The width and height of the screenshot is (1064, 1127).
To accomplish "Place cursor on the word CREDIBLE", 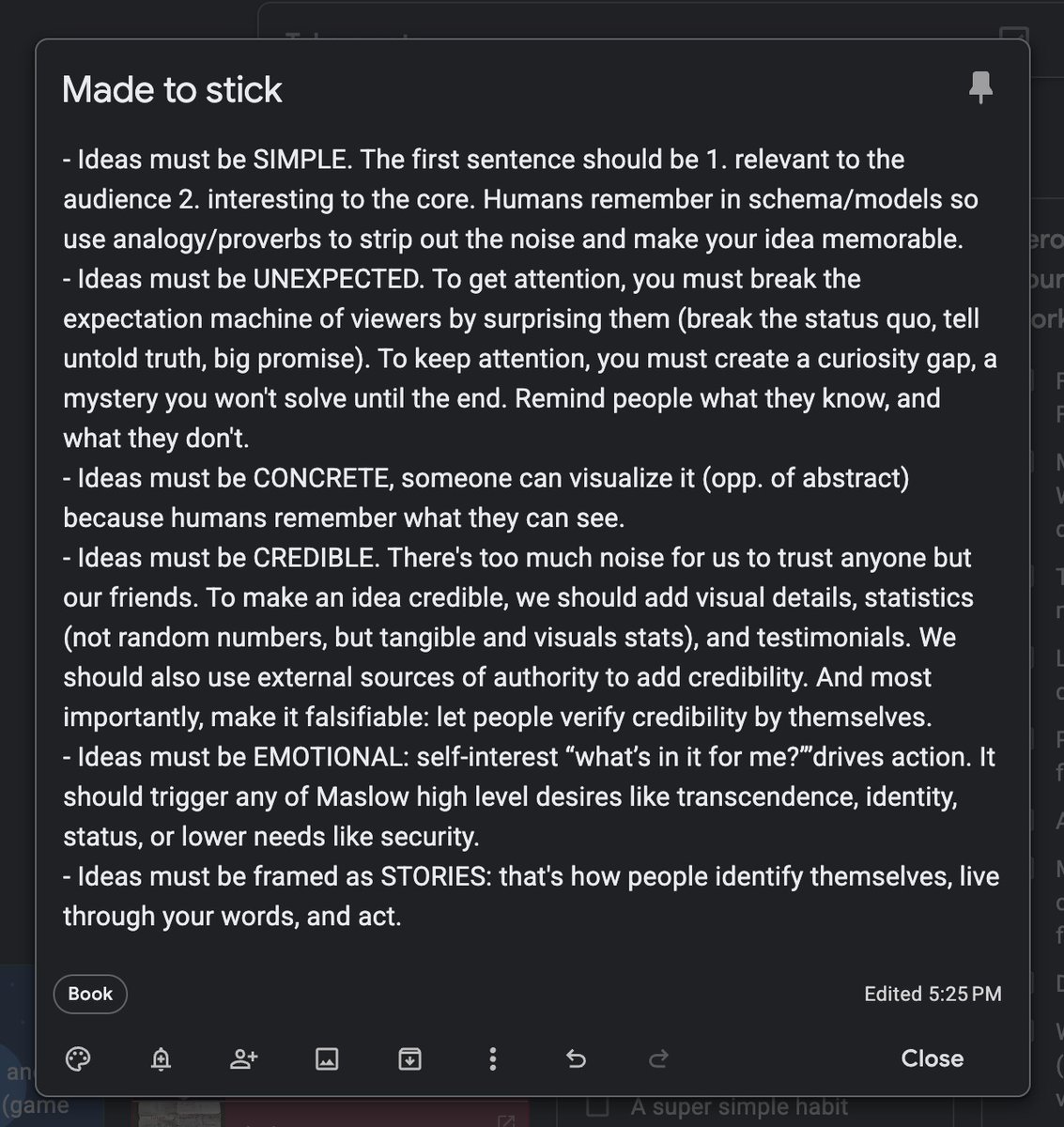I will click(x=314, y=558).
